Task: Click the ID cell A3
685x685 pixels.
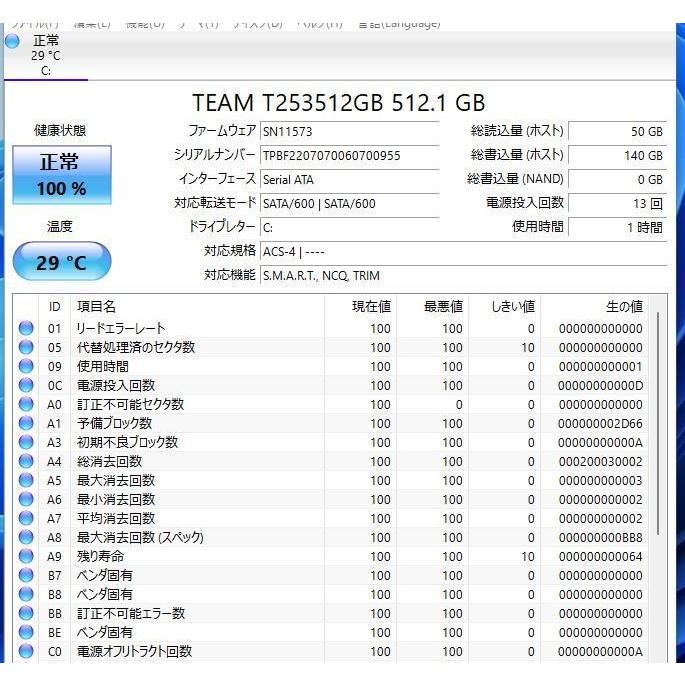Action: 55,443
